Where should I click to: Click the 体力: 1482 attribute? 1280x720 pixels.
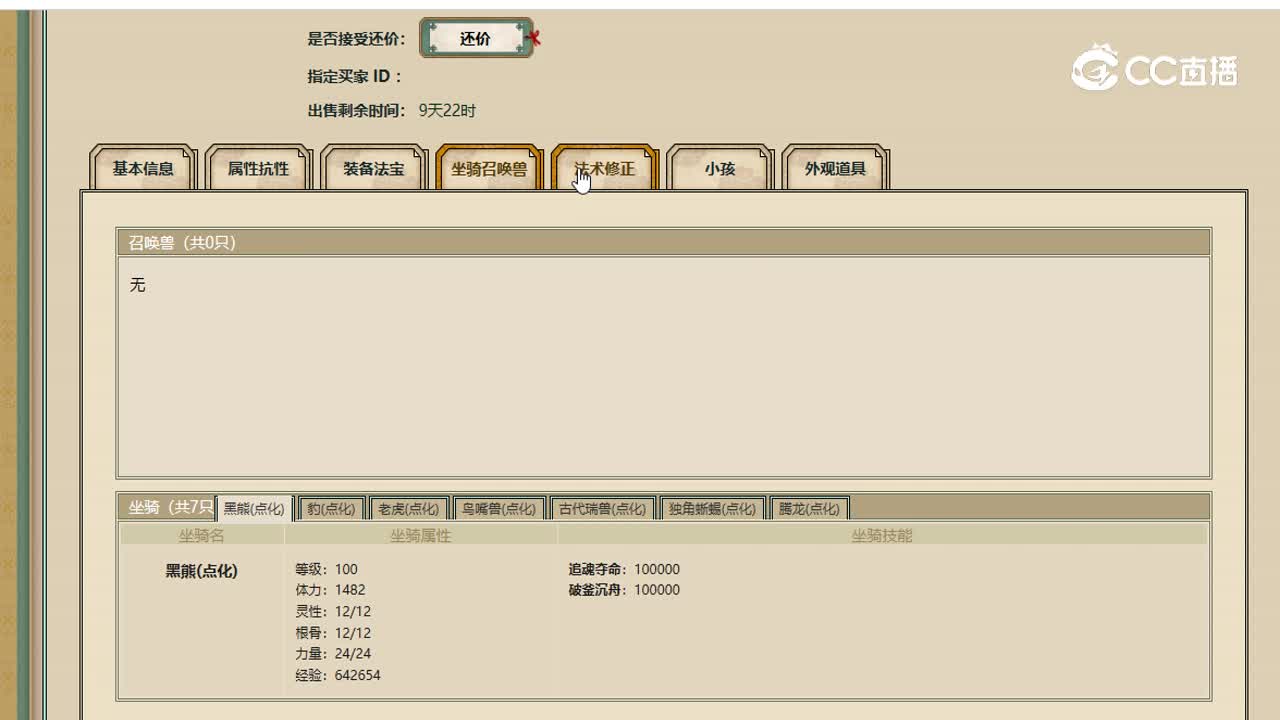click(x=330, y=590)
